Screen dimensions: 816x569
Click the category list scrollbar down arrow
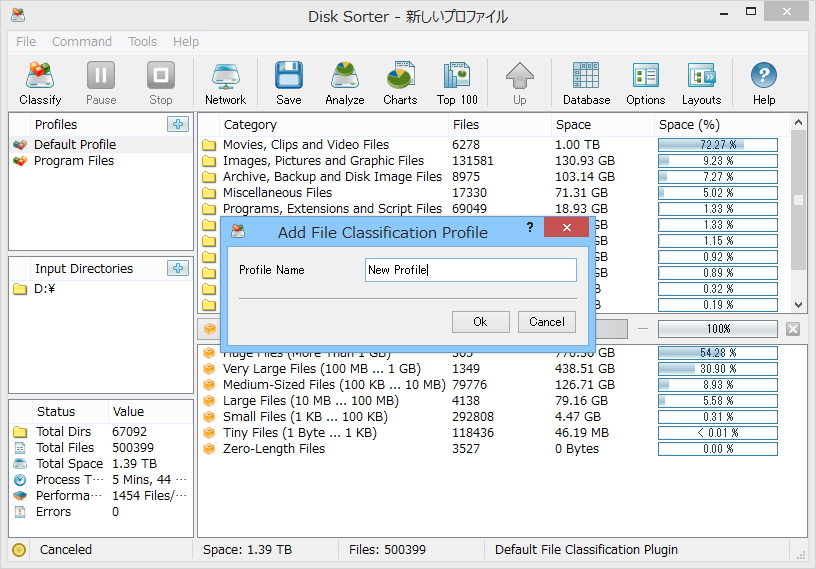(x=798, y=305)
